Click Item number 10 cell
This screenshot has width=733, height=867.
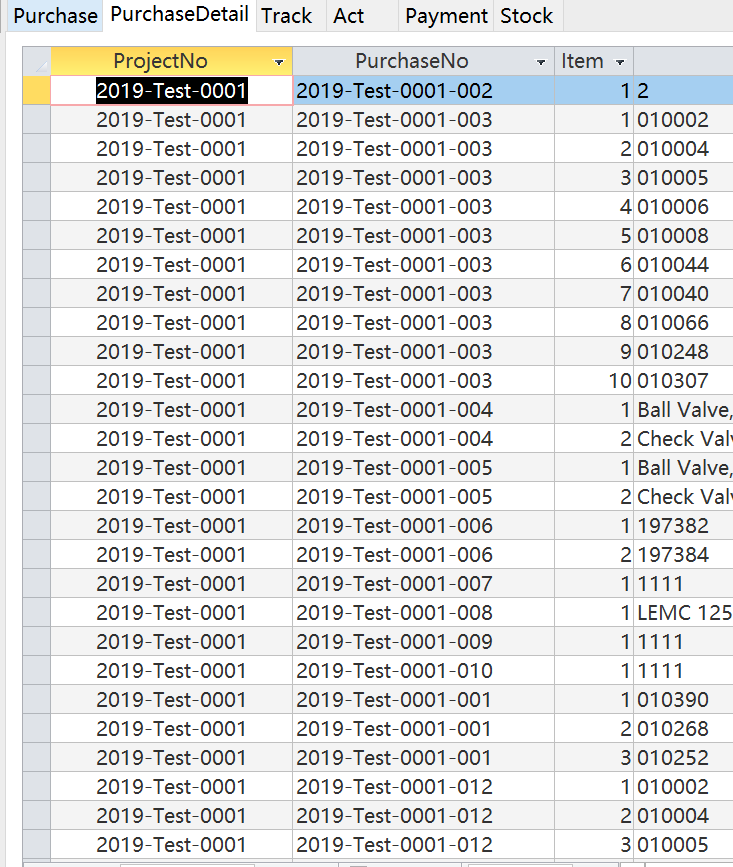click(x=594, y=380)
